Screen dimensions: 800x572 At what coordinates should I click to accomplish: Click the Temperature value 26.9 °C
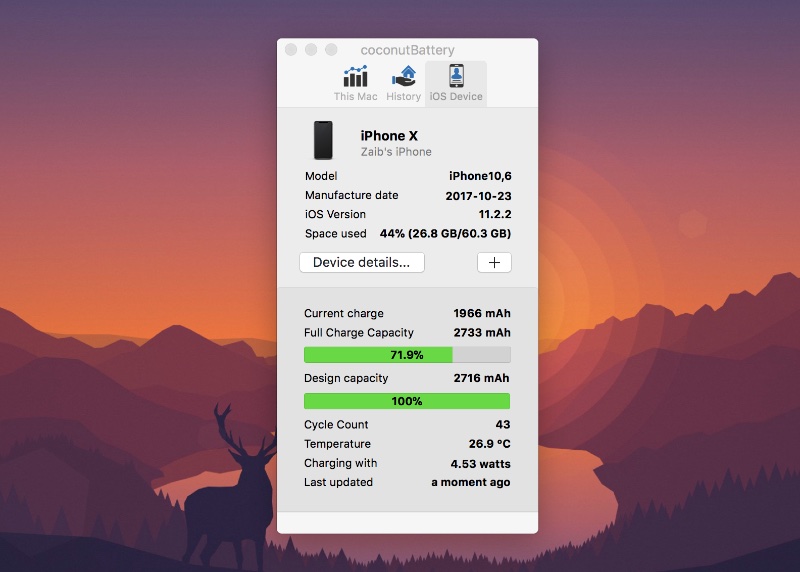489,444
